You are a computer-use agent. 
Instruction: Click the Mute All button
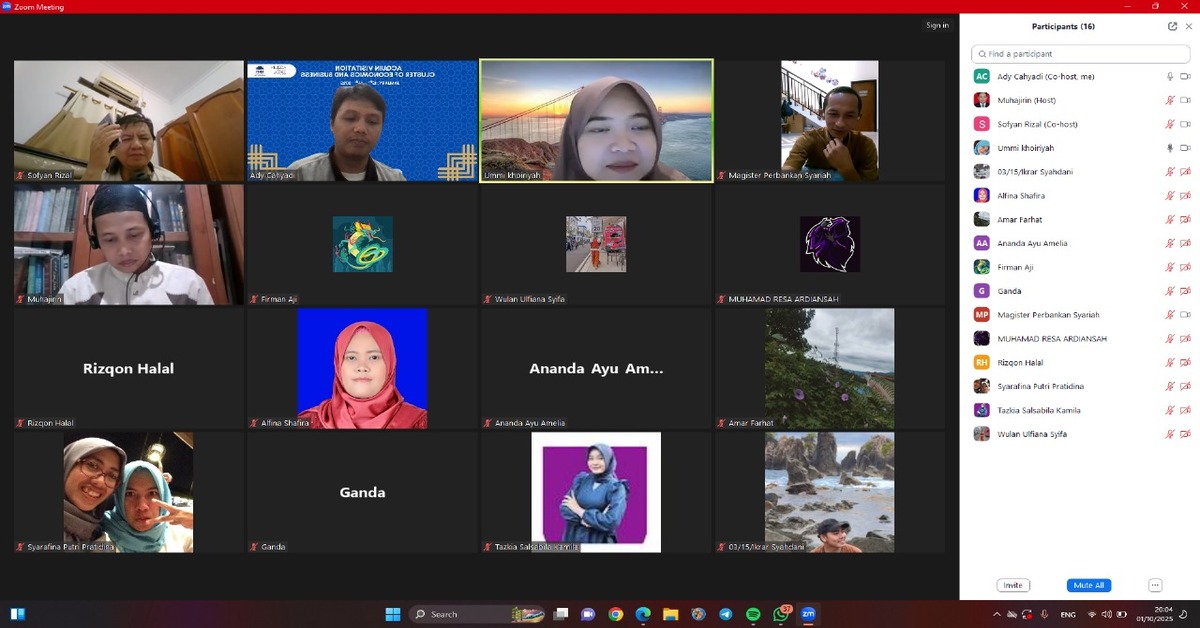[x=1088, y=585]
